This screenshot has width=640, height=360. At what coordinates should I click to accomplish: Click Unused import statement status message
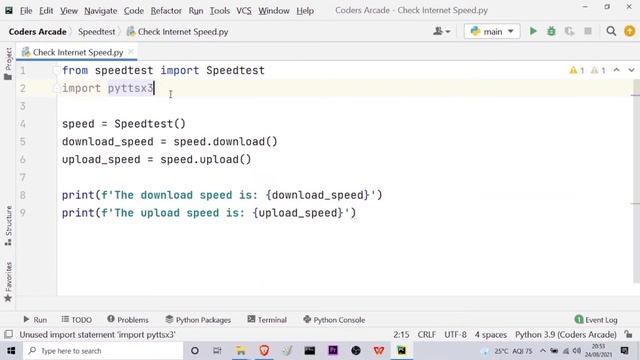(x=97, y=334)
